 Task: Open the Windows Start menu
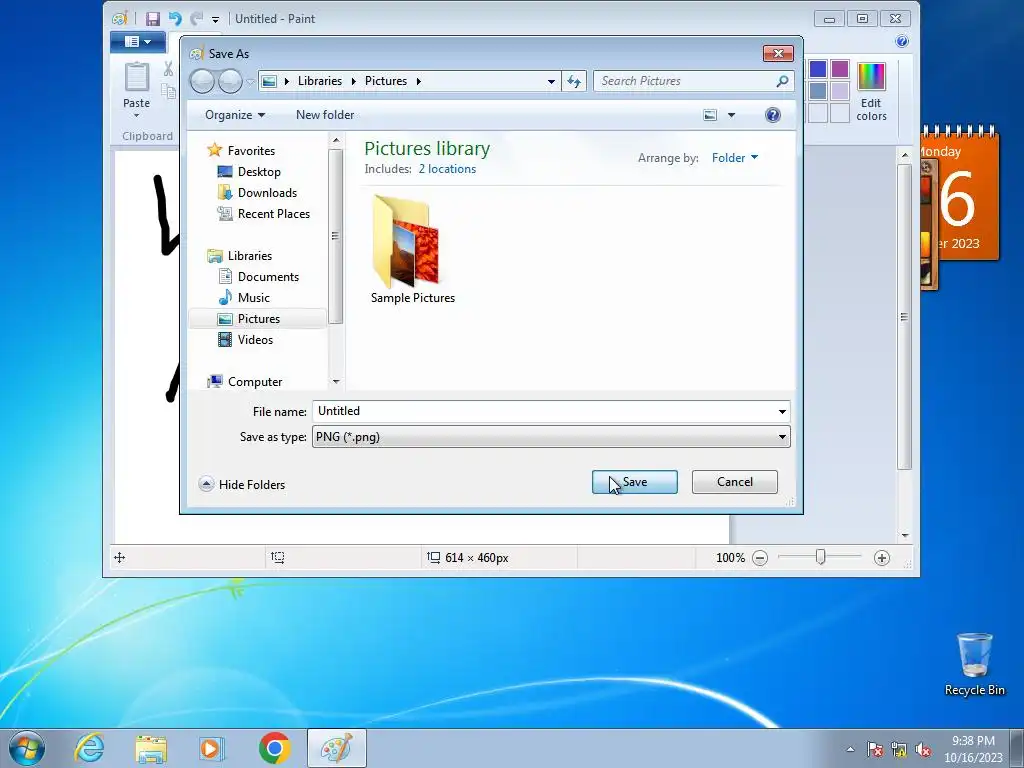click(x=26, y=748)
